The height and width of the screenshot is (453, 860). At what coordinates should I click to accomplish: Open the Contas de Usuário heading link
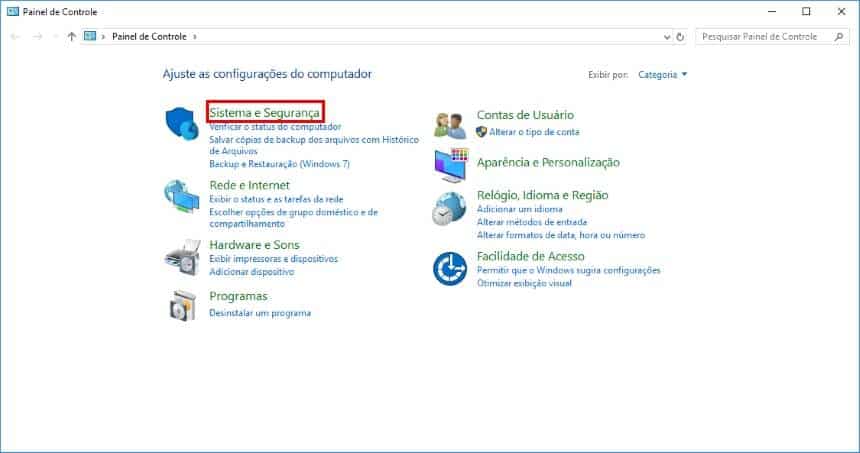point(525,115)
